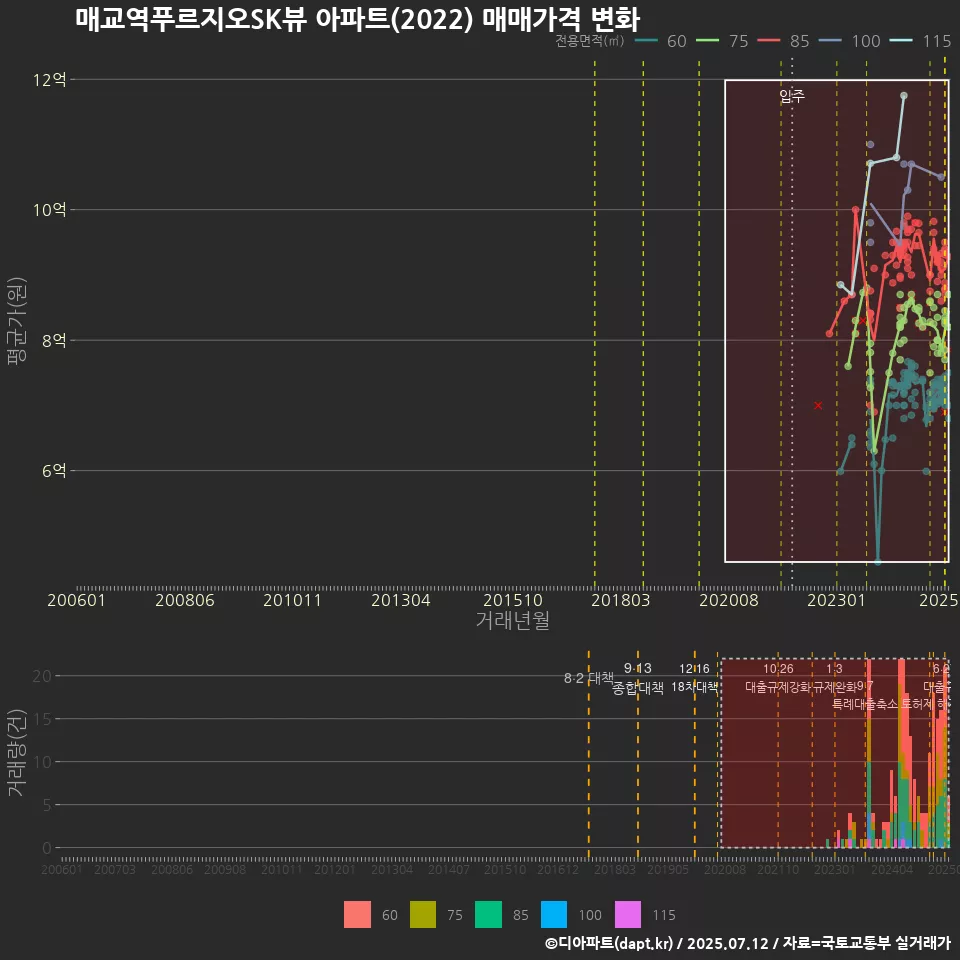The image size is (960, 960).
Task: Click the chart title 매교역푸르지오SK뷰 아파트(2022) 매매가격 변화
Action: click(358, 19)
